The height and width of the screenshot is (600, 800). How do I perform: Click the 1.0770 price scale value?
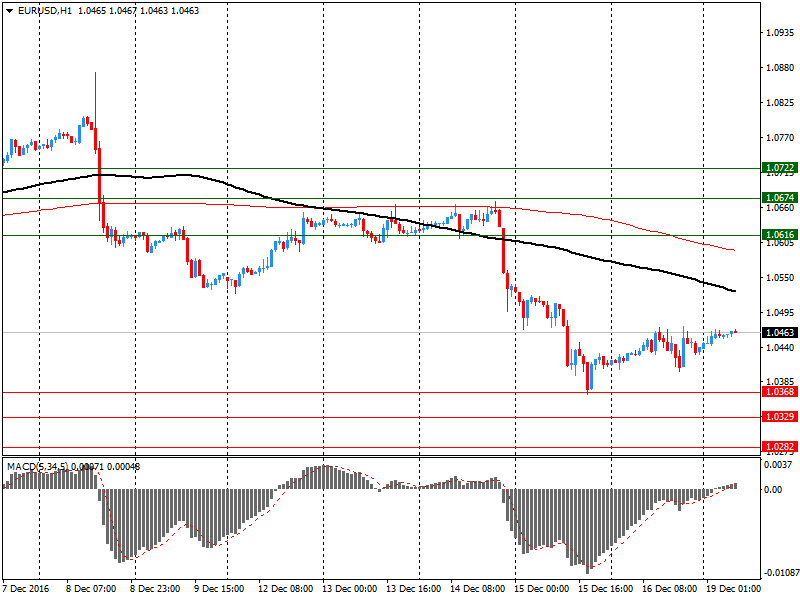pyautogui.click(x=780, y=138)
